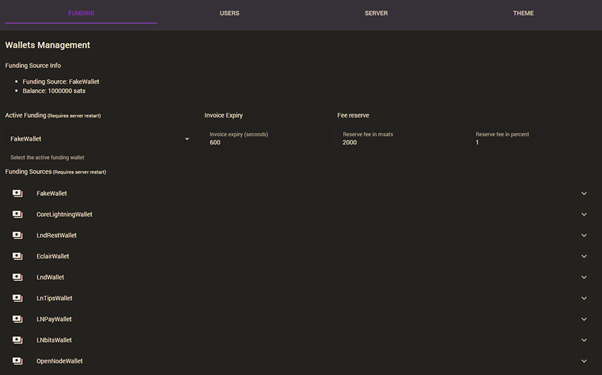Click the Reserve fee in msats field
The height and width of the screenshot is (375, 602).
click(x=398, y=139)
